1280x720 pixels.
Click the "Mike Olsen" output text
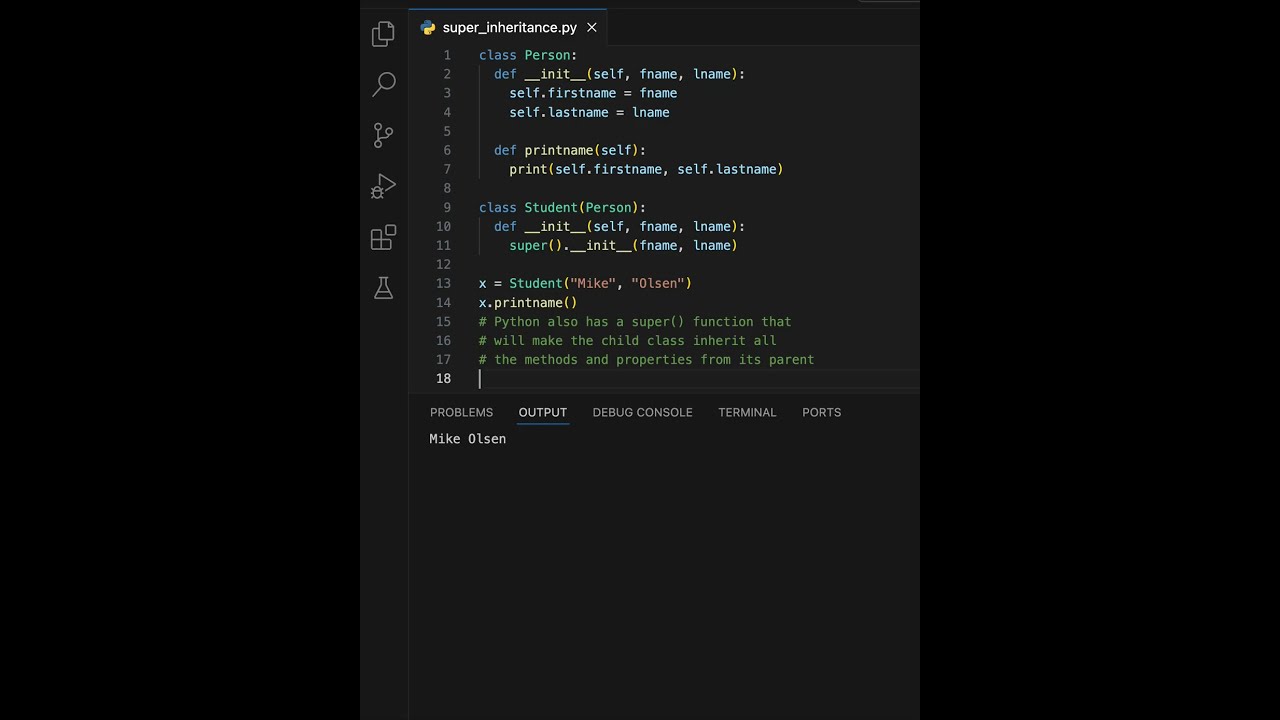(468, 439)
